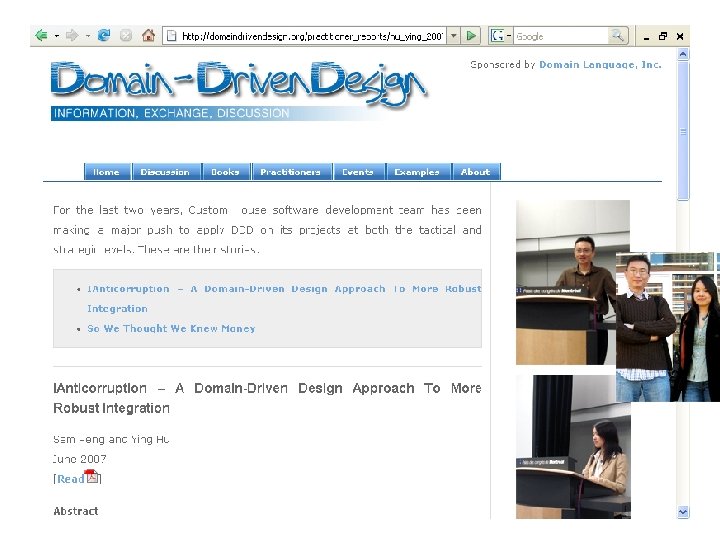Click the vertical scrollbar thumb
Image resolution: width=720 pixels, height=540 pixels.
click(x=683, y=131)
